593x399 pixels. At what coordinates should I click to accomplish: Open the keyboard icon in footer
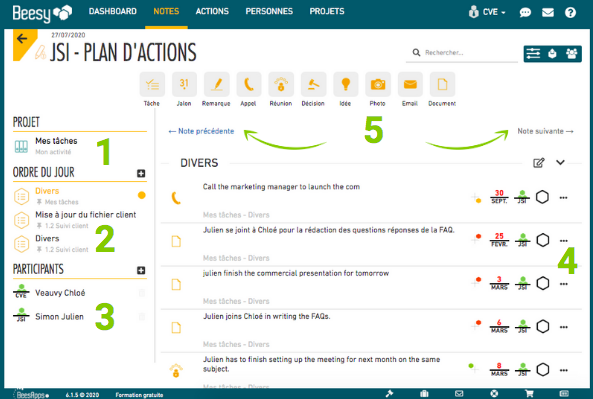(x=564, y=394)
